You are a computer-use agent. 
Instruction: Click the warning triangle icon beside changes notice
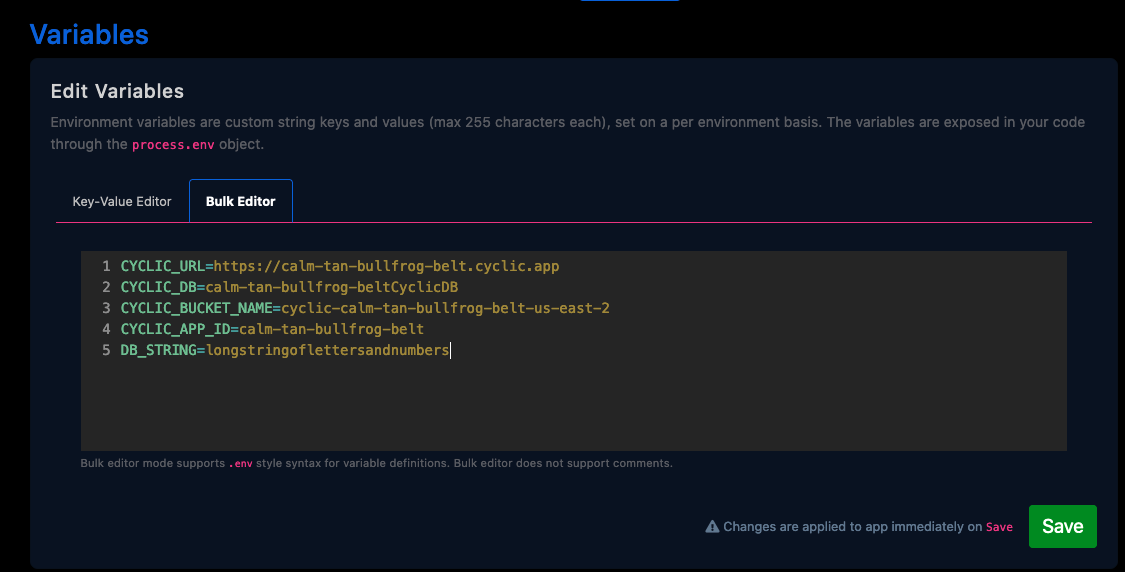712,527
